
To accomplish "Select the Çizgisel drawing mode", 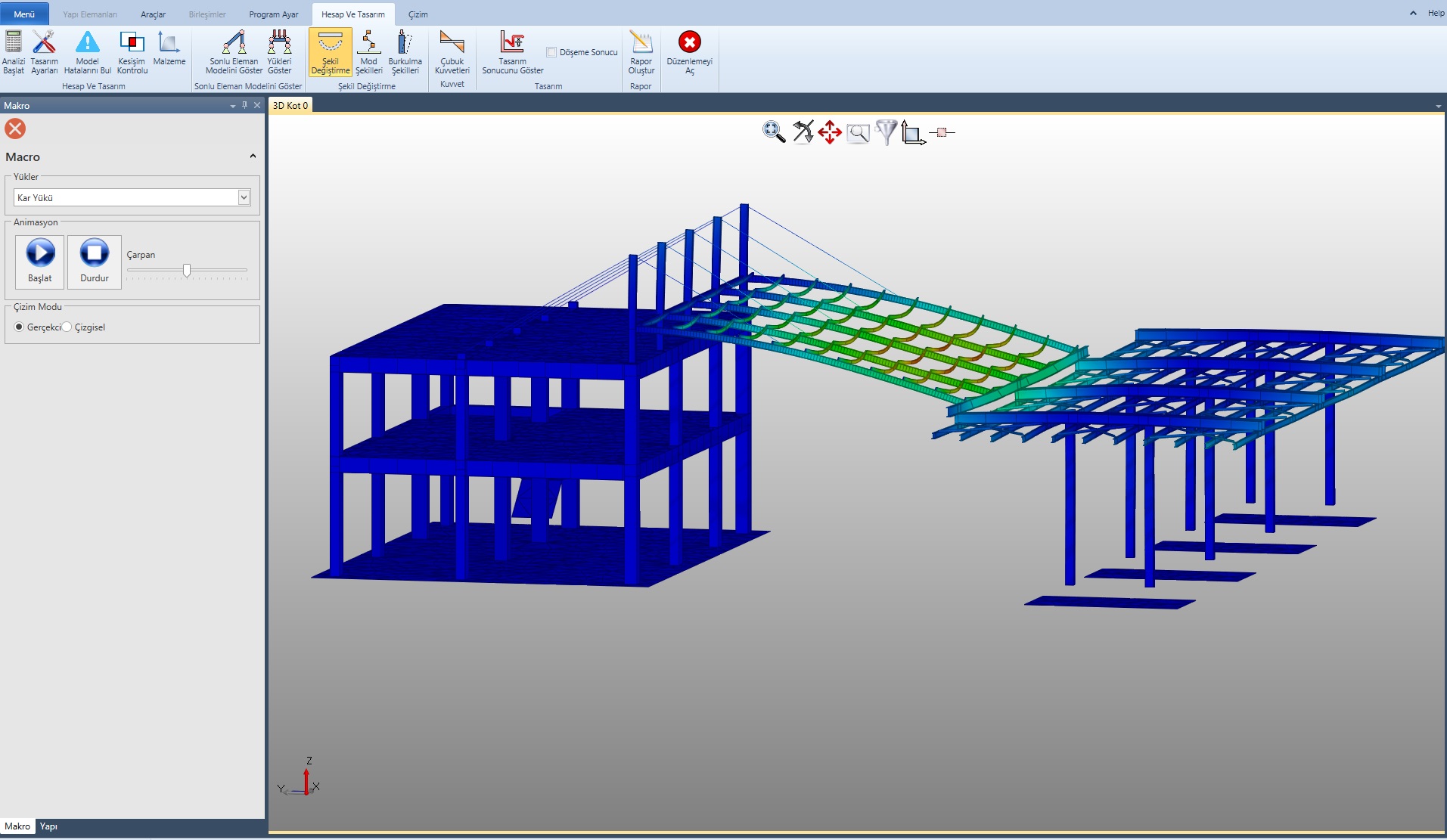I will click(67, 327).
